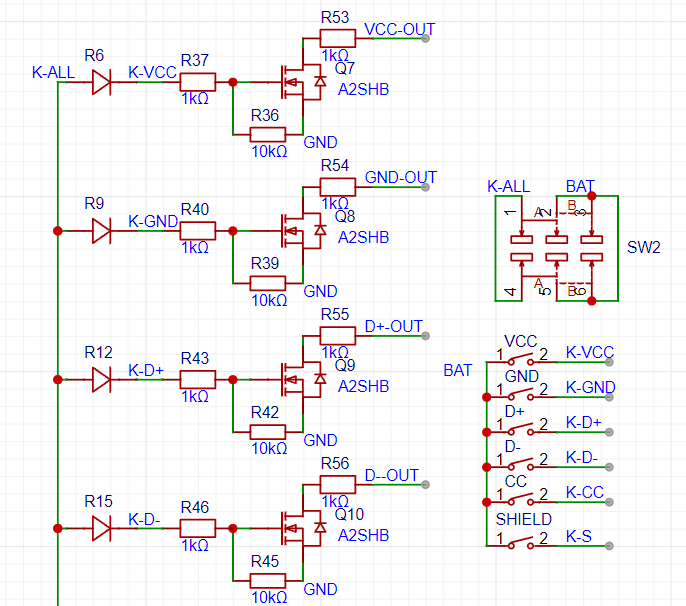686x606 pixels.
Task: Select resistor R56 body
Action: point(338,484)
